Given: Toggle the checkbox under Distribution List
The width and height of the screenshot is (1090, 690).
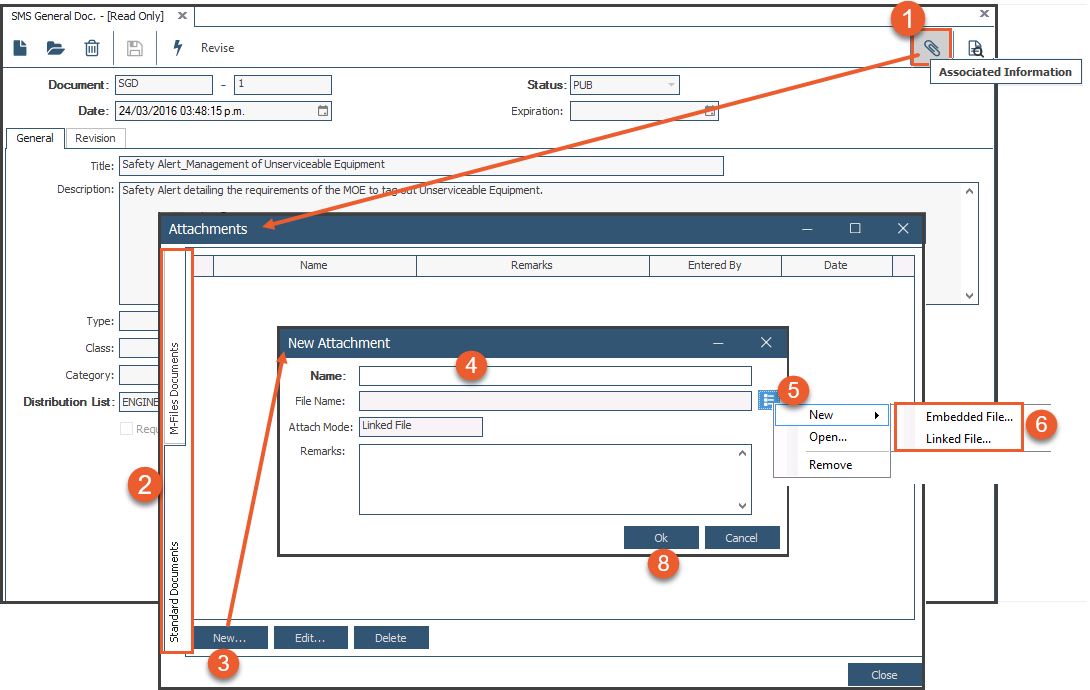Looking at the screenshot, I should click(x=126, y=429).
